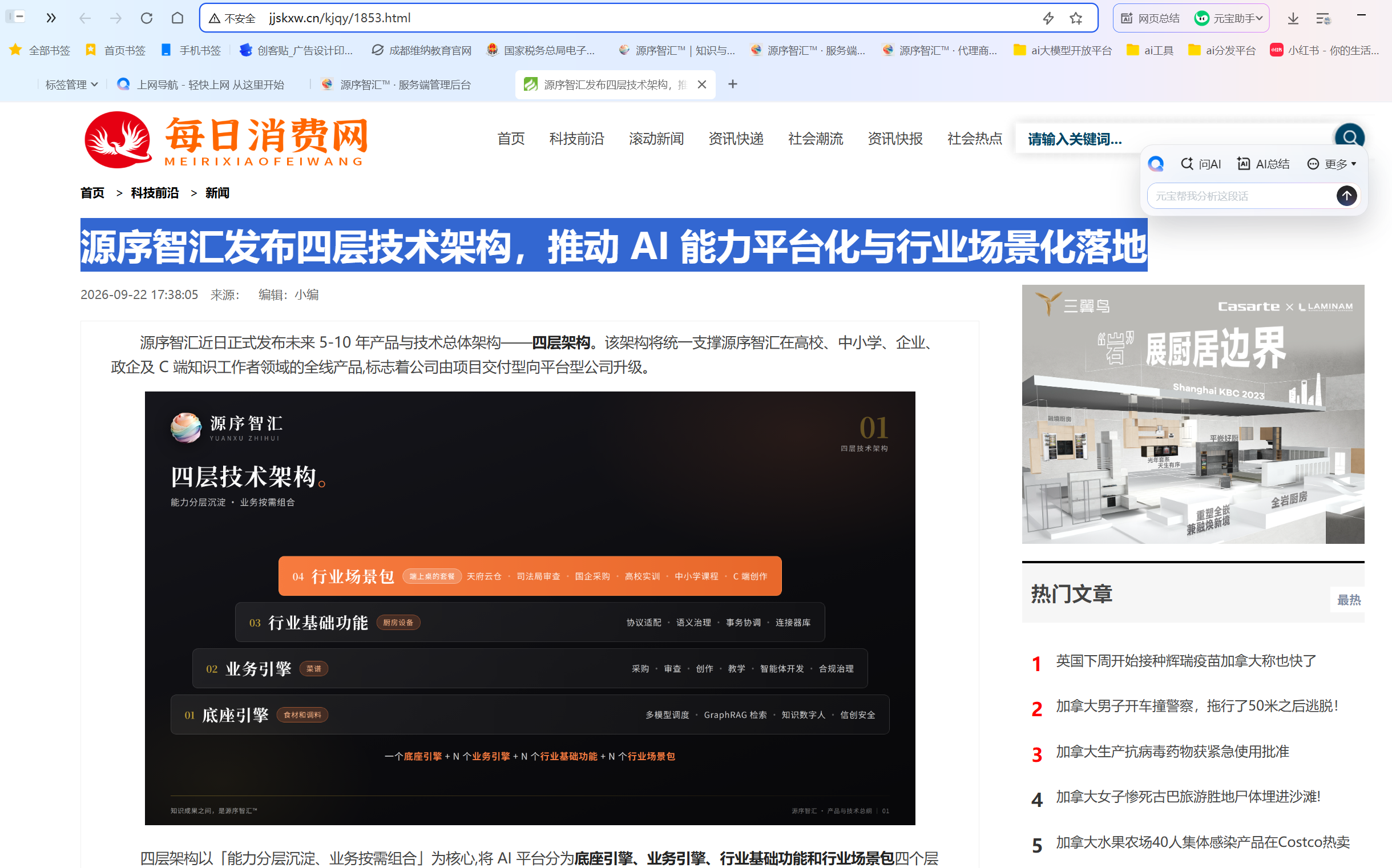Click the not secure warning icon
Image resolution: width=1392 pixels, height=868 pixels.
[214, 18]
